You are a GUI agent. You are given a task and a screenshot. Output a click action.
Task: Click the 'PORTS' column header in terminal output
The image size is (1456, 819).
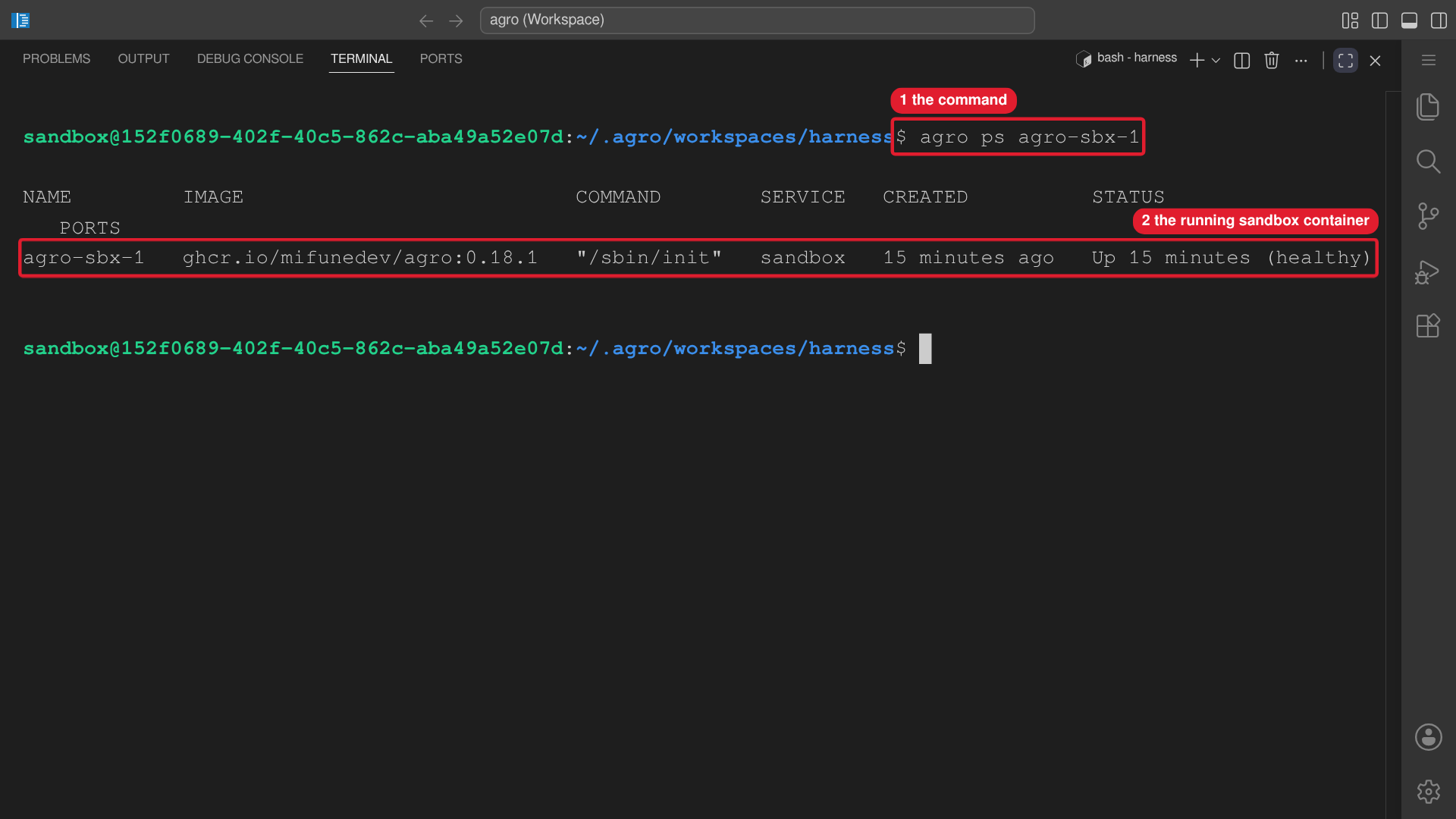tap(90, 228)
